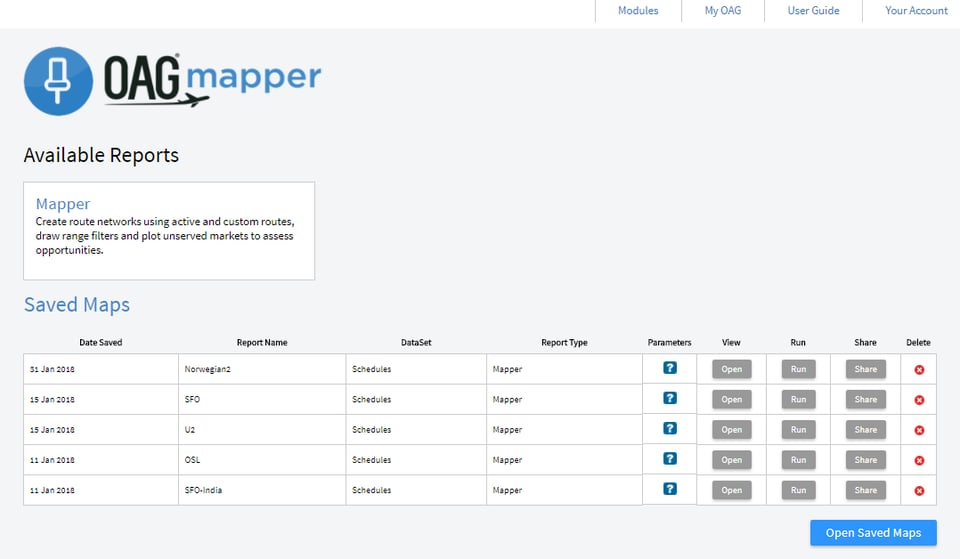
Task: Click the Report Name column header
Action: point(262,342)
